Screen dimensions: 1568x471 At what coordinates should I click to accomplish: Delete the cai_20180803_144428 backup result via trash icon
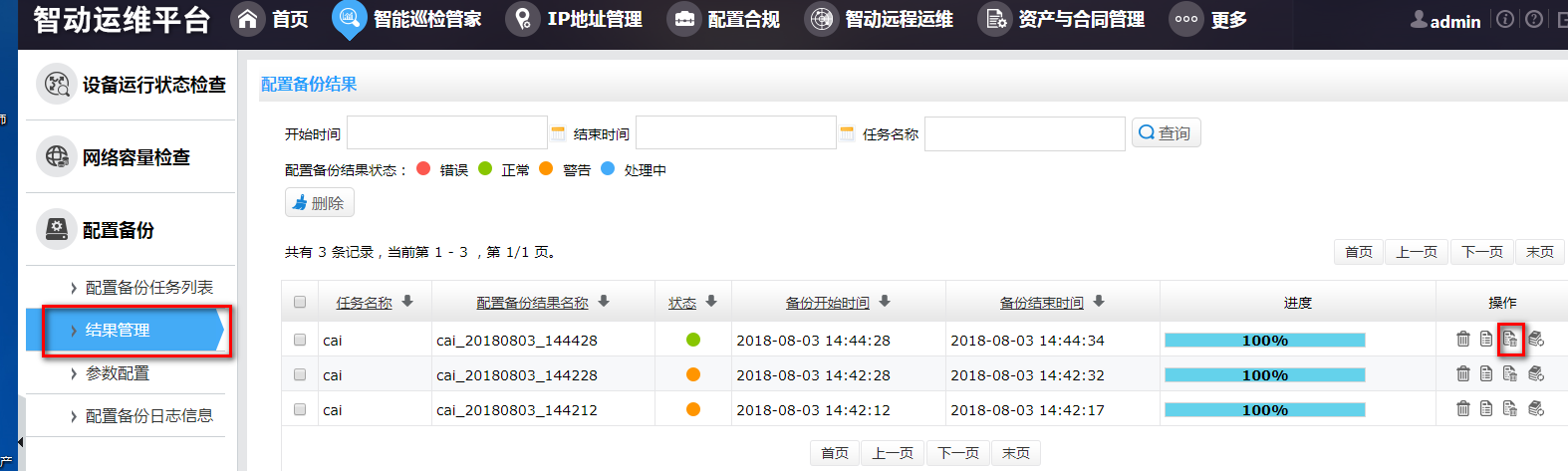(x=1462, y=340)
